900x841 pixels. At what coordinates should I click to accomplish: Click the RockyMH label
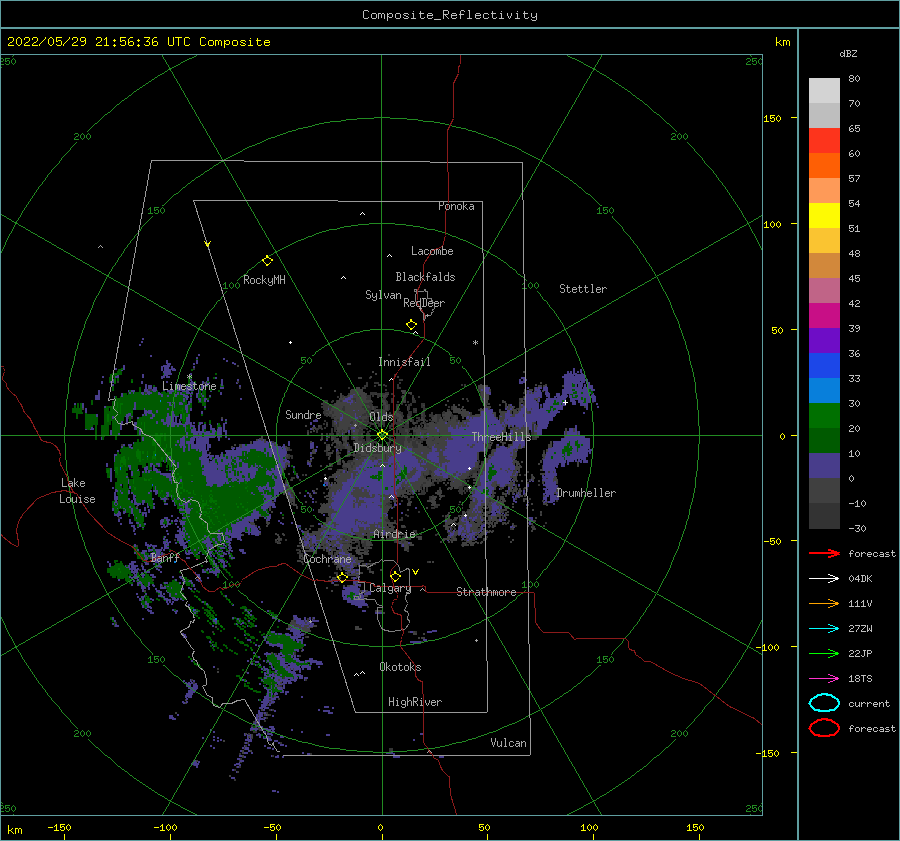tap(264, 280)
